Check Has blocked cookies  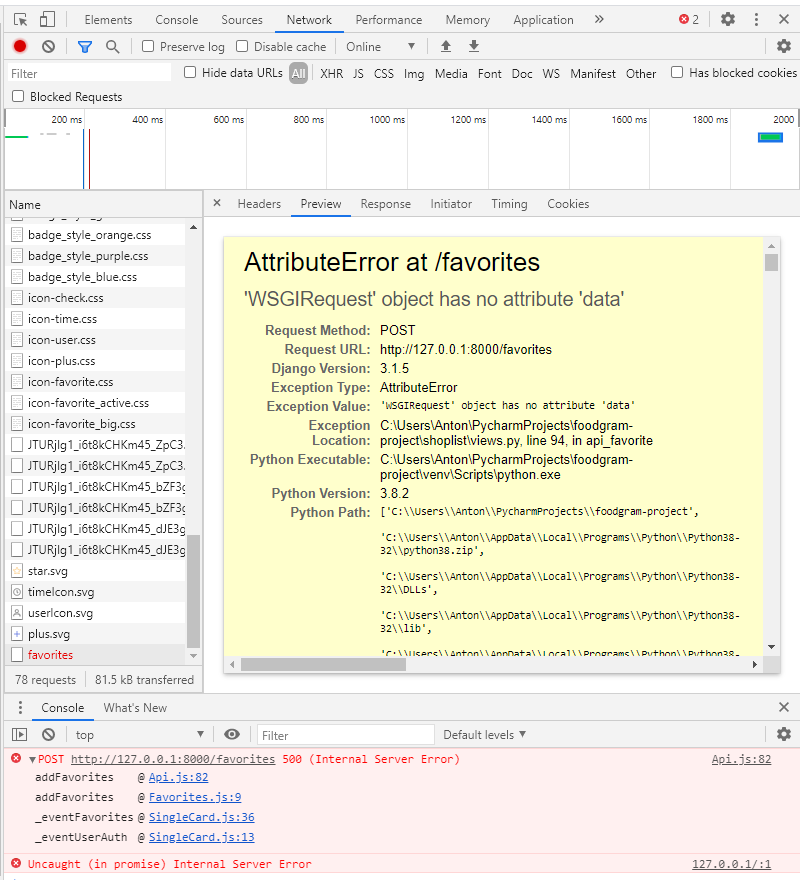(x=677, y=72)
